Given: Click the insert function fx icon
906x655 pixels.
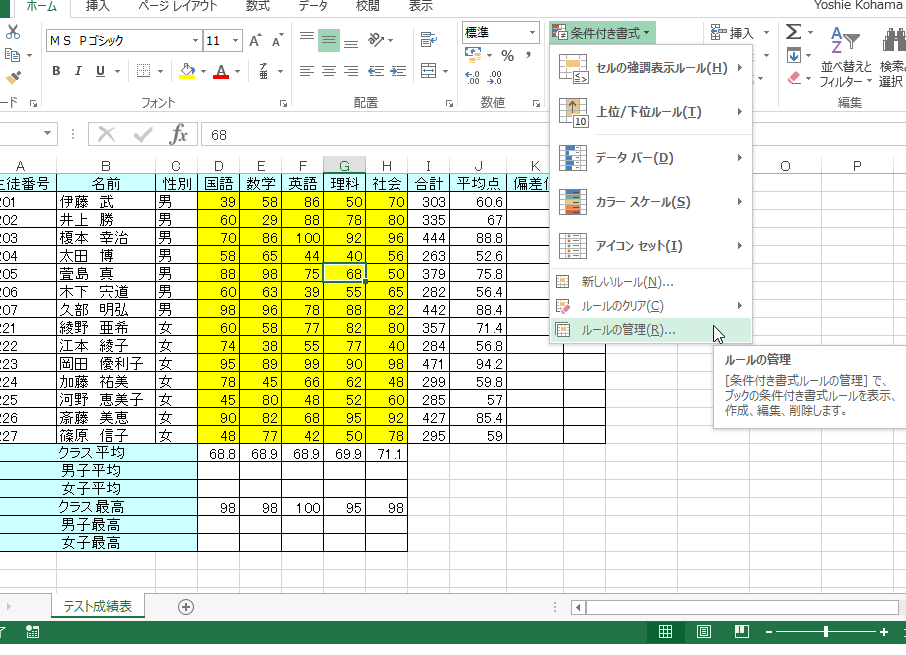Looking at the screenshot, I should click(x=179, y=134).
